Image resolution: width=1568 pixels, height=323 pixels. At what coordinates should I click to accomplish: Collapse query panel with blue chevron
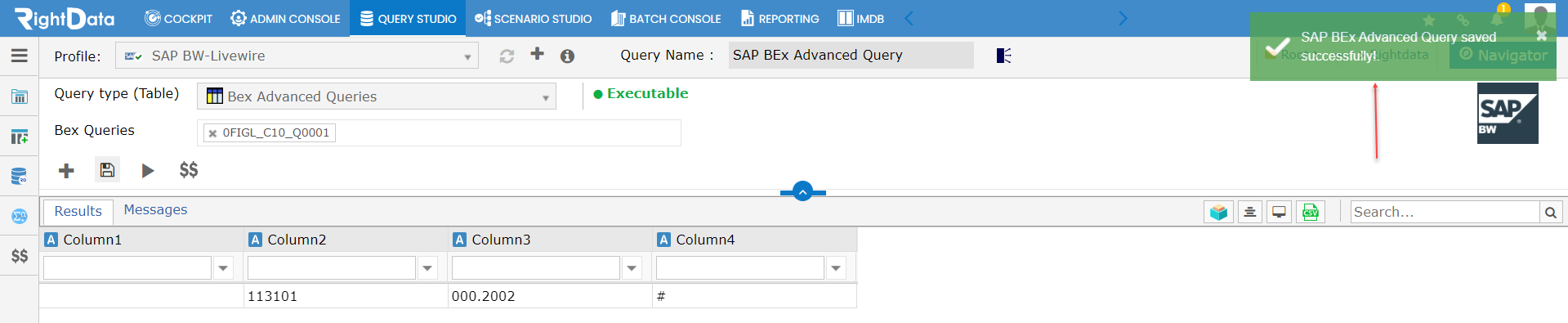802,191
